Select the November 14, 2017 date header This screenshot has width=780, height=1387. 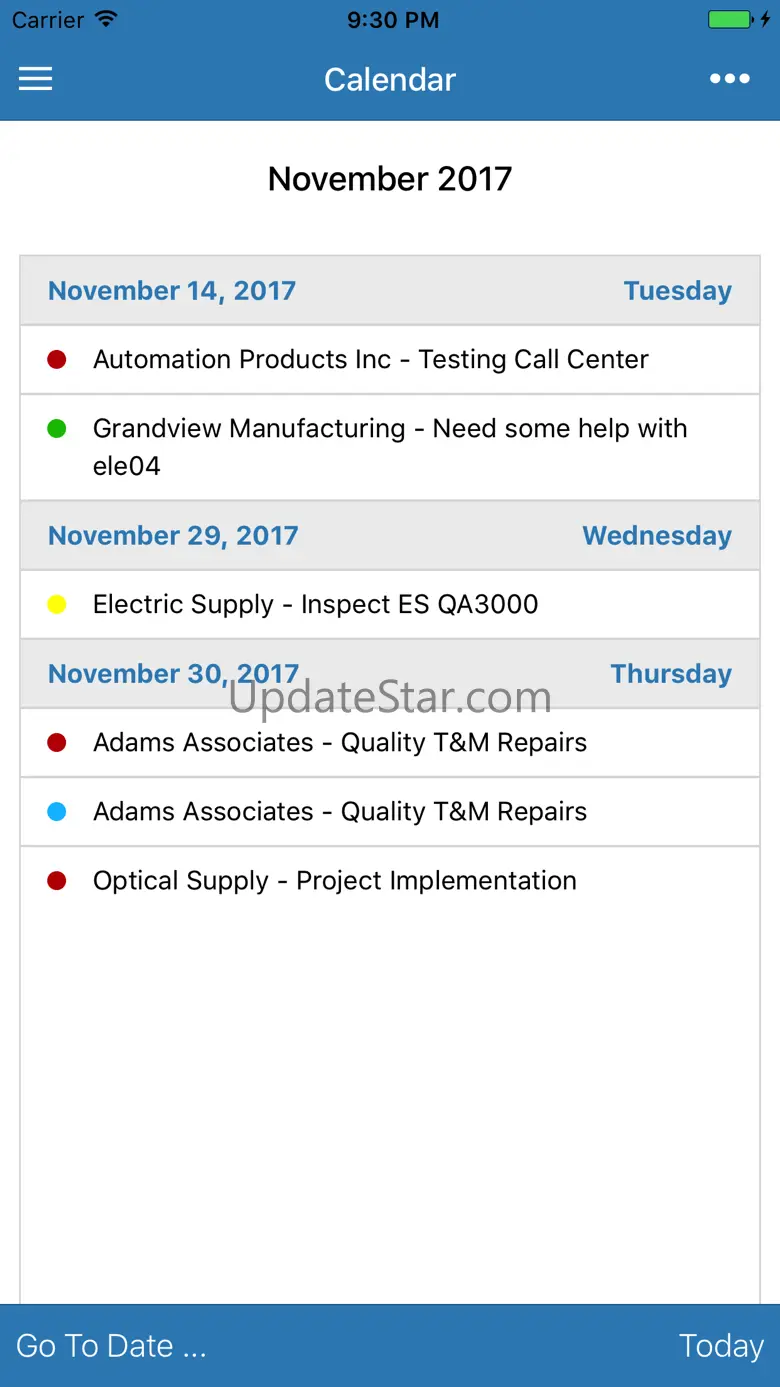coord(390,290)
